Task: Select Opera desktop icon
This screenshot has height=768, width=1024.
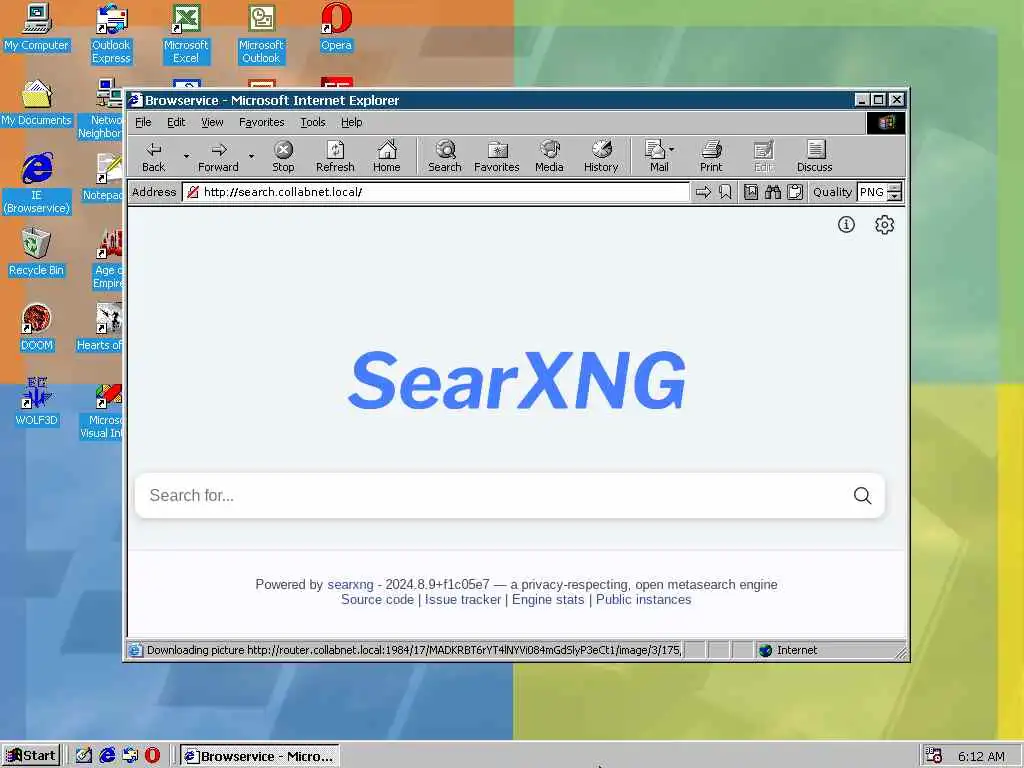Action: [336, 27]
